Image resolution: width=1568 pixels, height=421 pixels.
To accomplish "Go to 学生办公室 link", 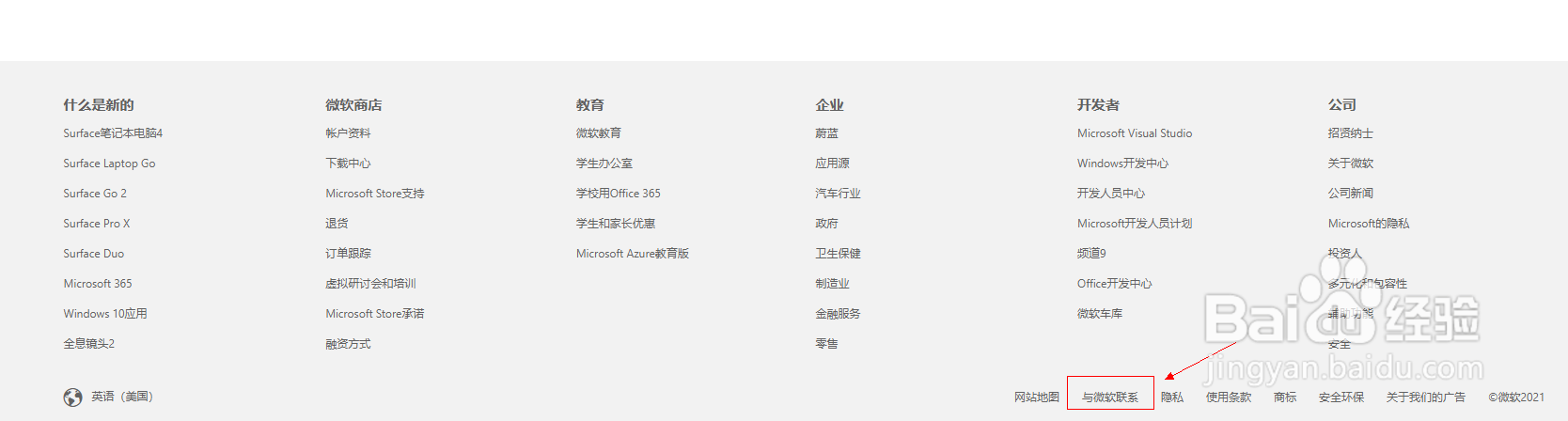I will tap(604, 164).
